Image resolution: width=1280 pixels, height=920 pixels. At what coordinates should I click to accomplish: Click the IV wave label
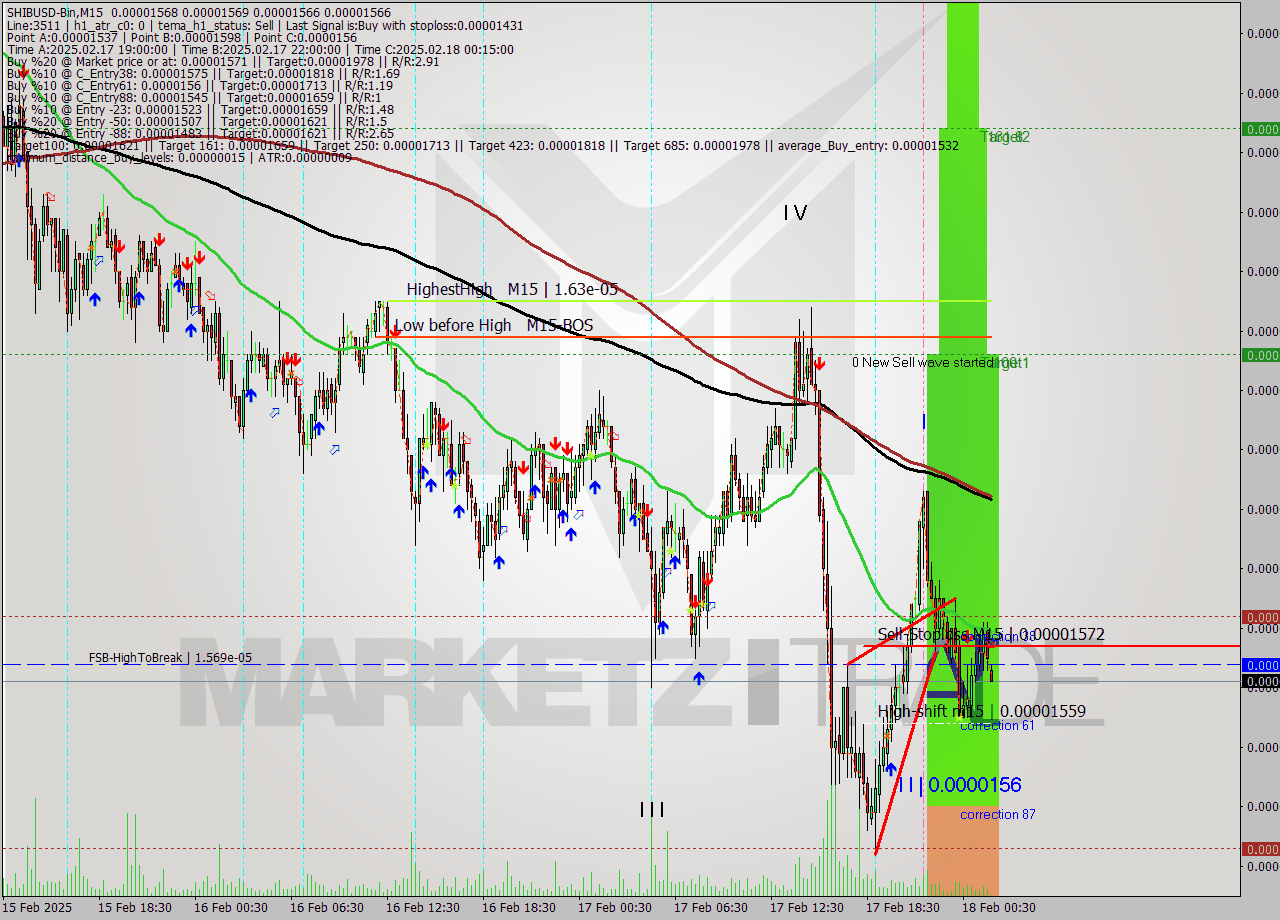[795, 212]
